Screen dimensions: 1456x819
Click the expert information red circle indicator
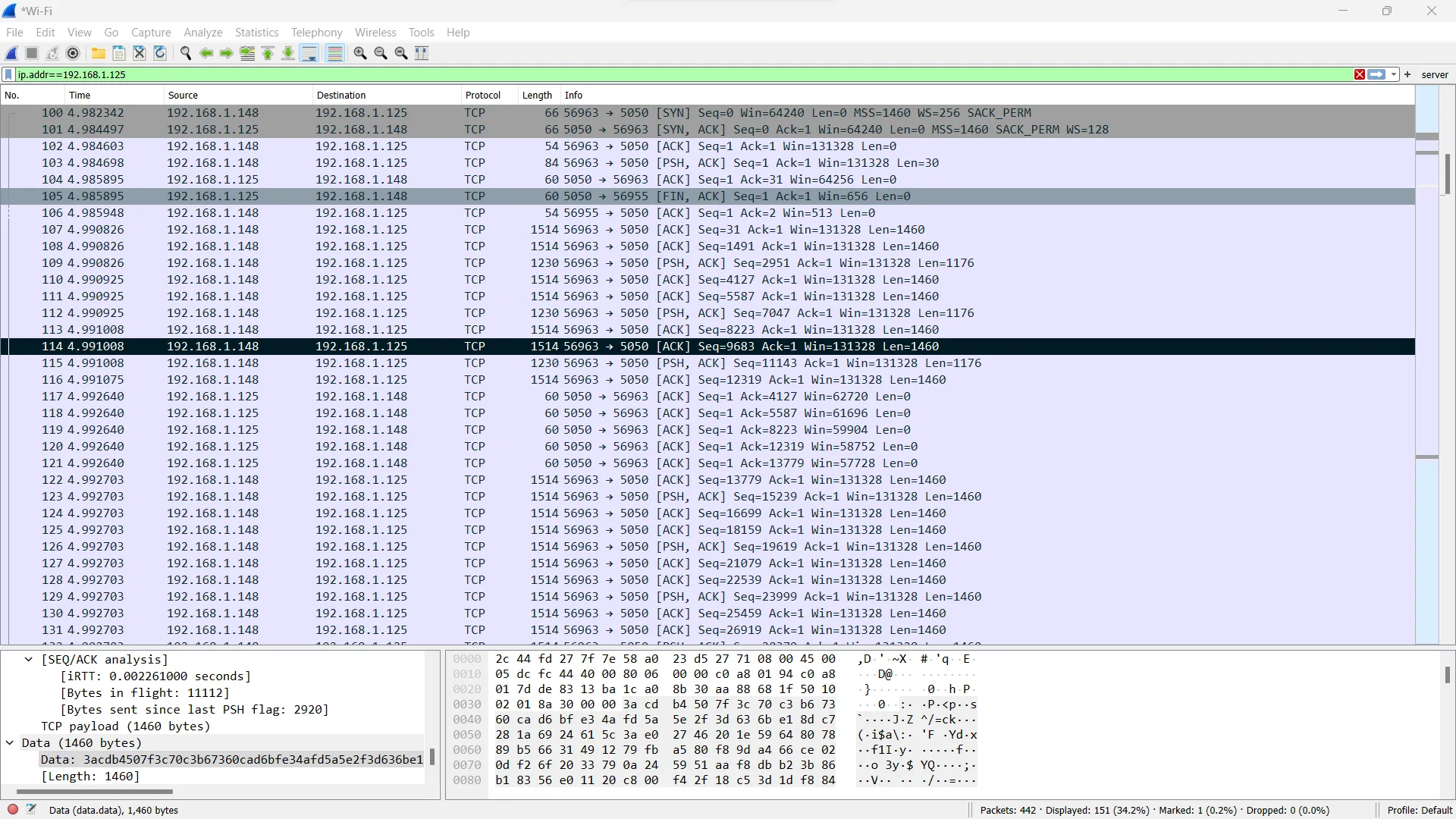(13, 809)
